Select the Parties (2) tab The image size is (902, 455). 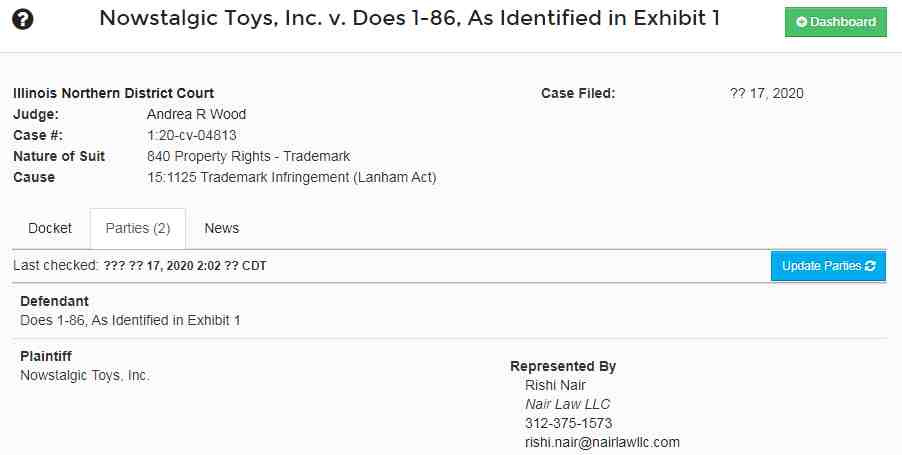[x=138, y=228]
